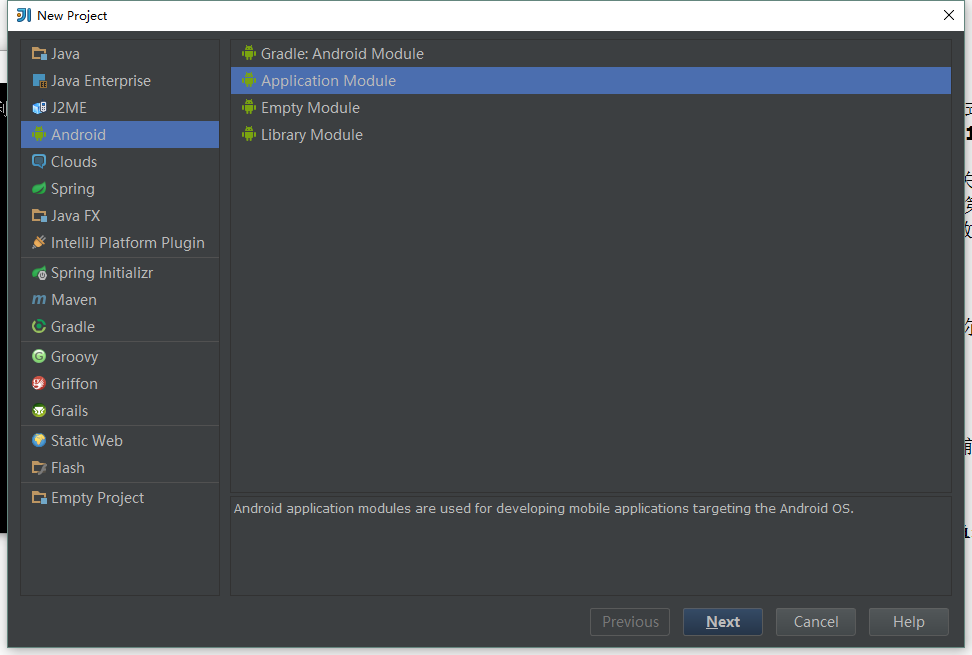
Task: Click the Java FX folder icon
Action: (x=39, y=216)
